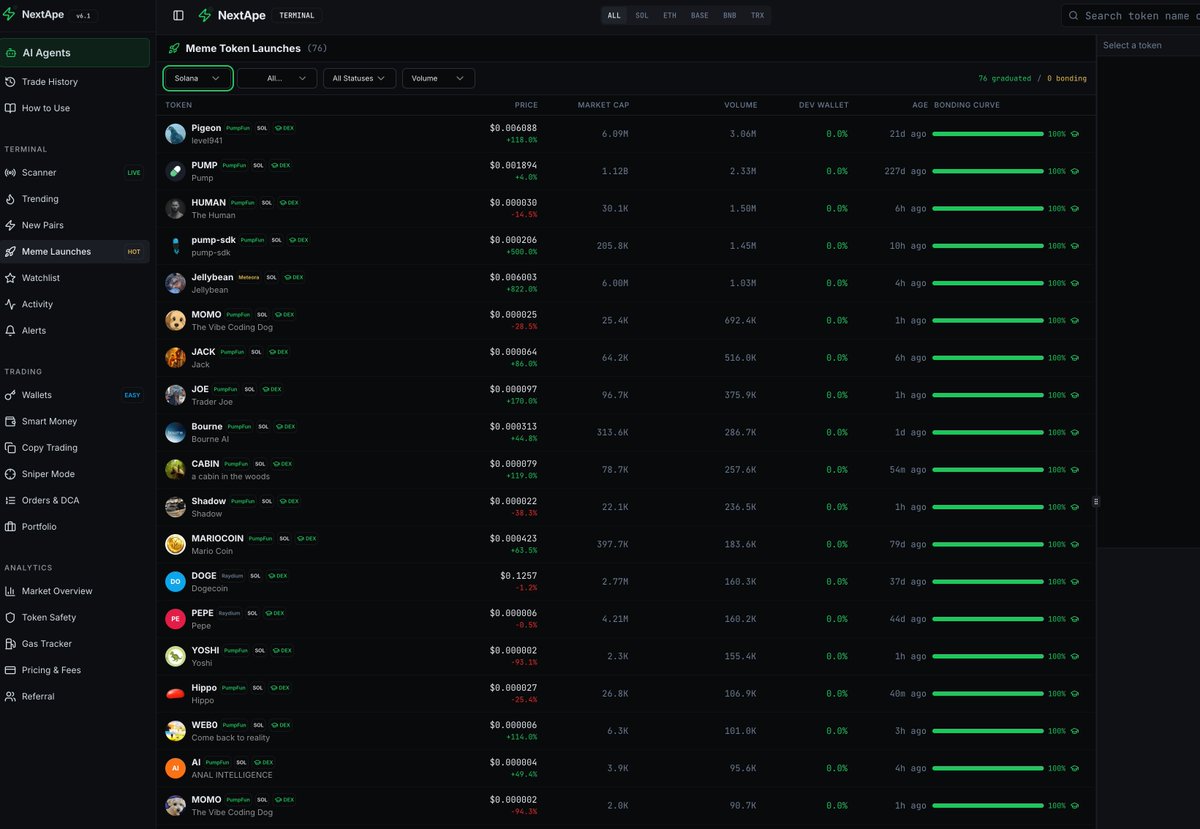
Task: Sort by the AGE column header
Action: coord(920,105)
